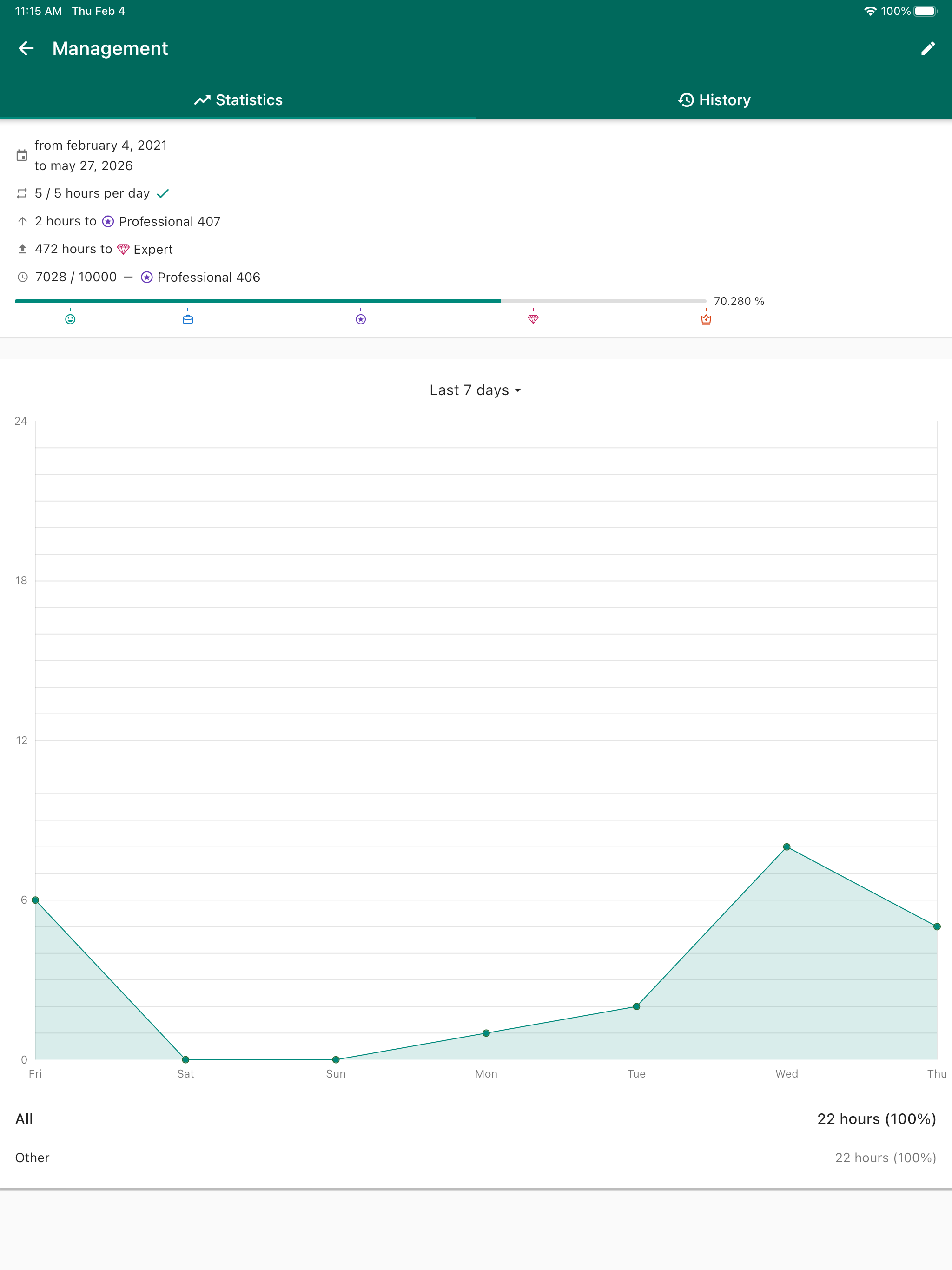Image resolution: width=952 pixels, height=1270 pixels.
Task: Click the purple star Professional milestone icon
Action: (x=360, y=320)
